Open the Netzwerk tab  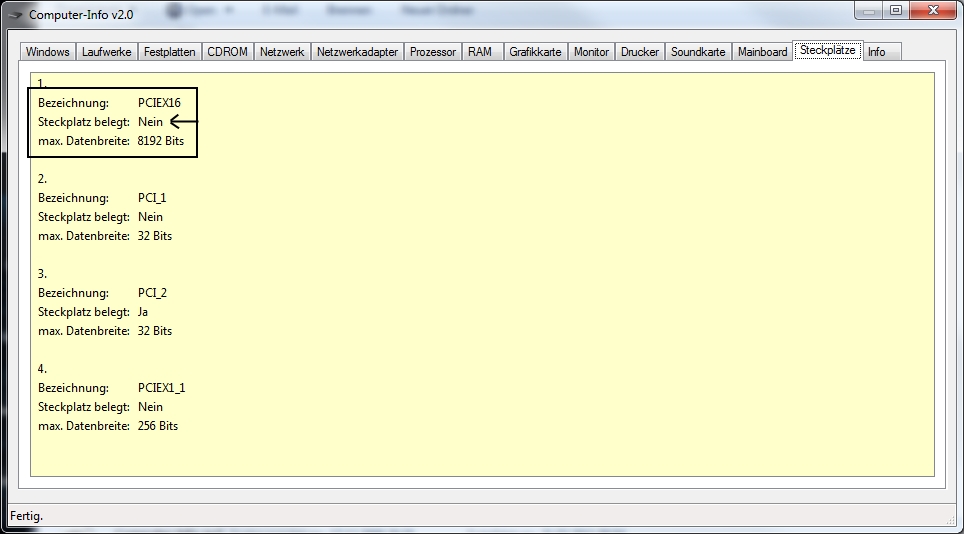point(282,52)
